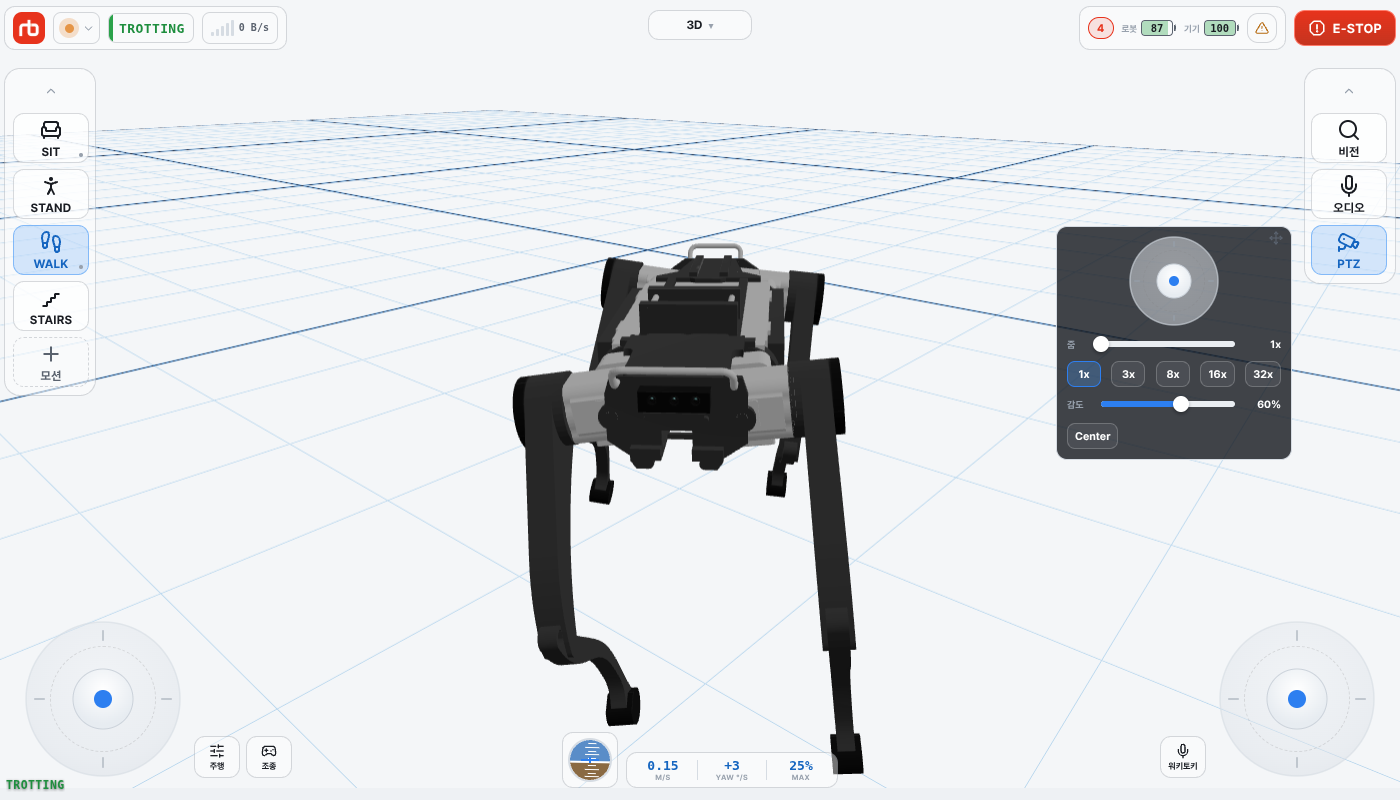The width and height of the screenshot is (1400, 800).
Task: Select the STAIRS mode
Action: (x=51, y=306)
